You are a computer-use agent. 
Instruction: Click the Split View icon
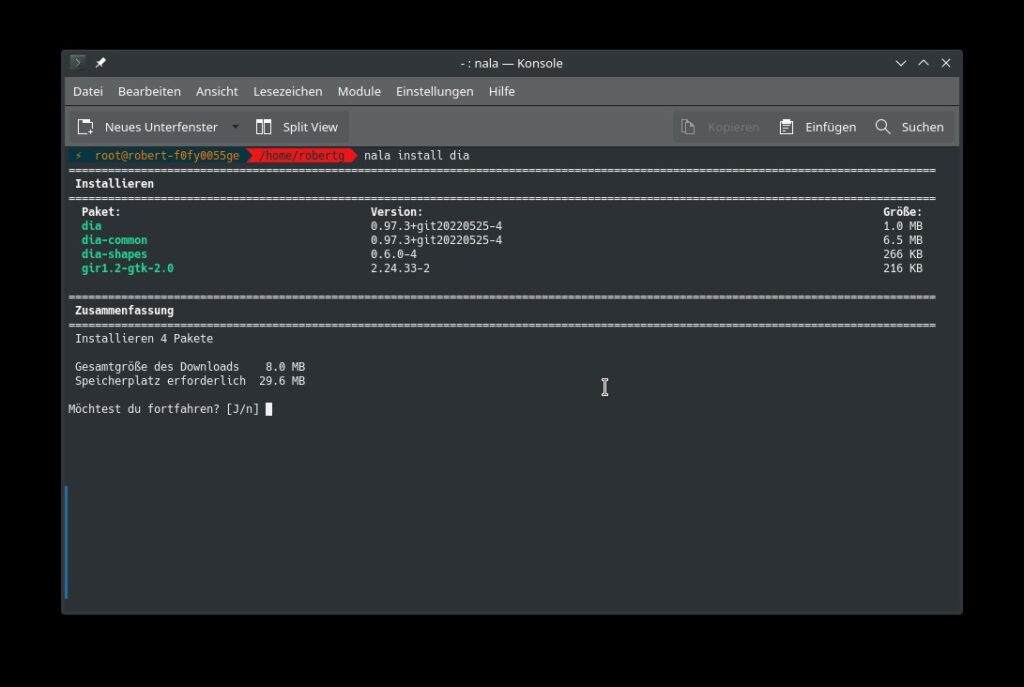click(264, 127)
